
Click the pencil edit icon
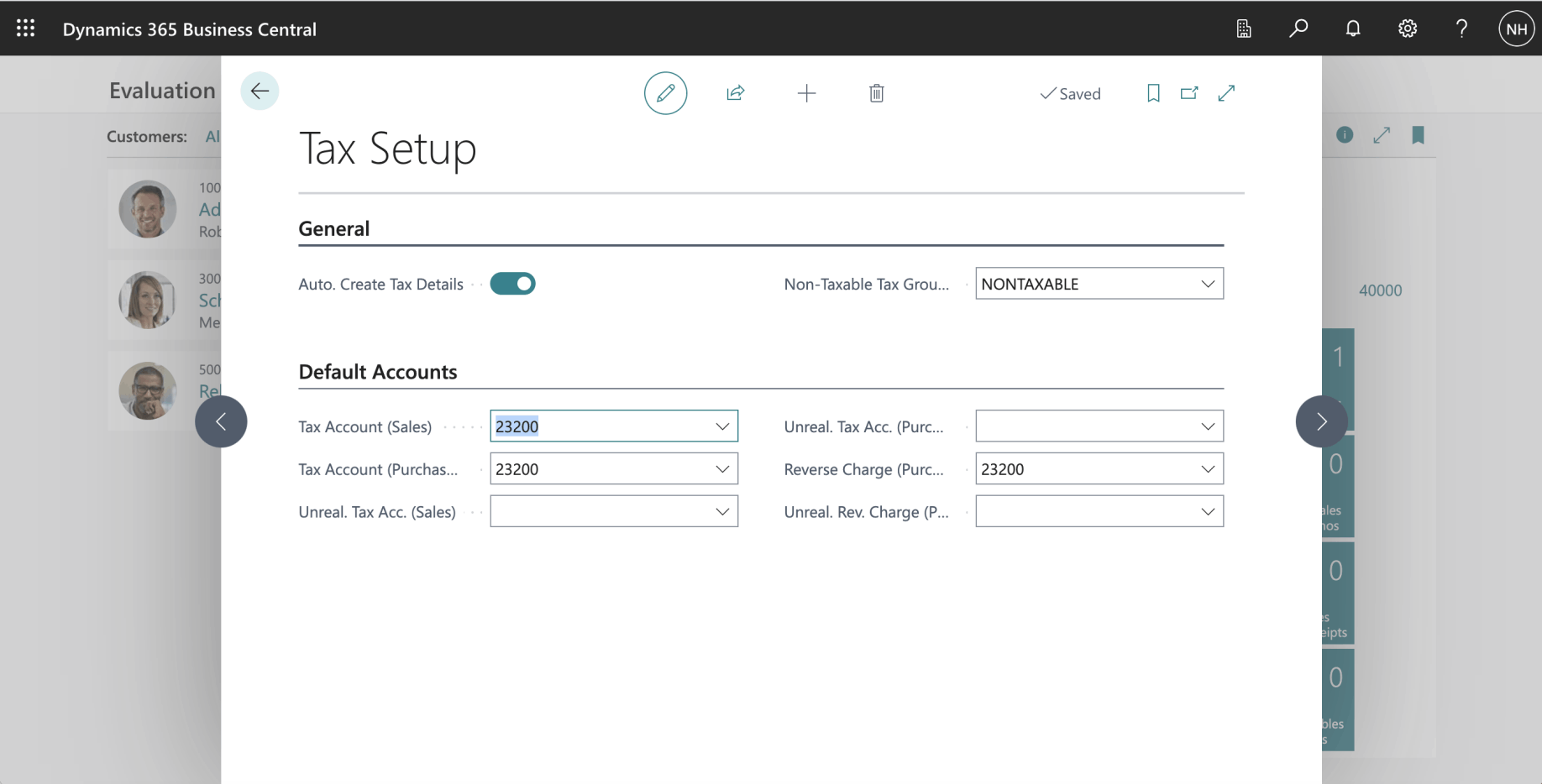pyautogui.click(x=665, y=93)
